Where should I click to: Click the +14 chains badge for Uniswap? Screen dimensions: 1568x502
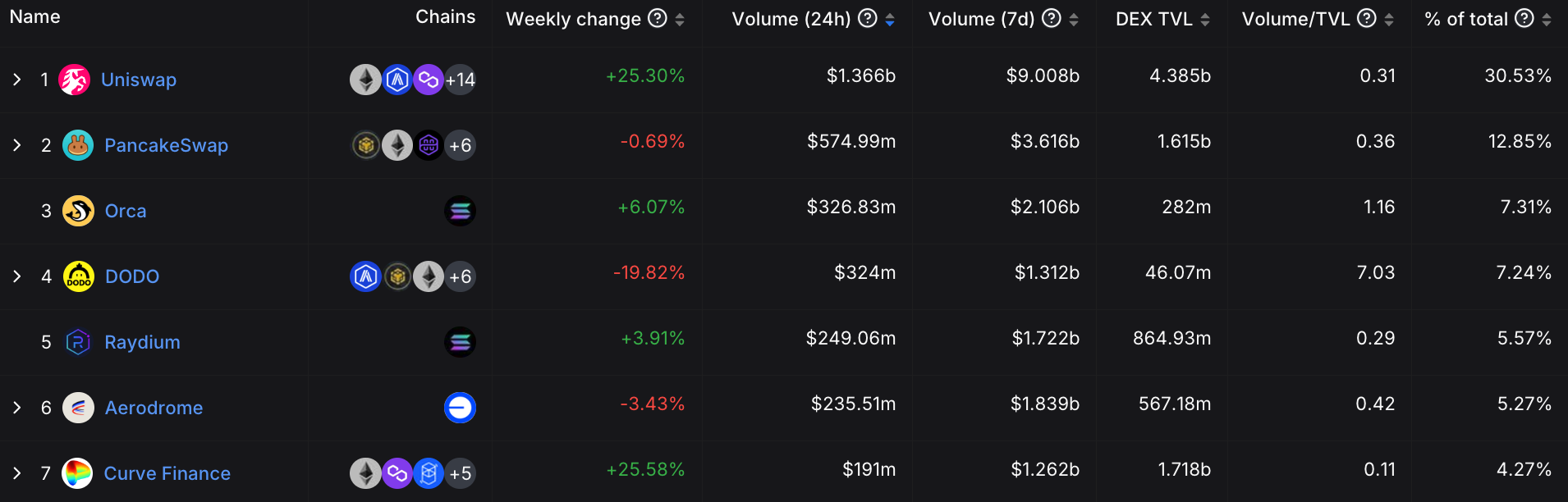(x=461, y=80)
